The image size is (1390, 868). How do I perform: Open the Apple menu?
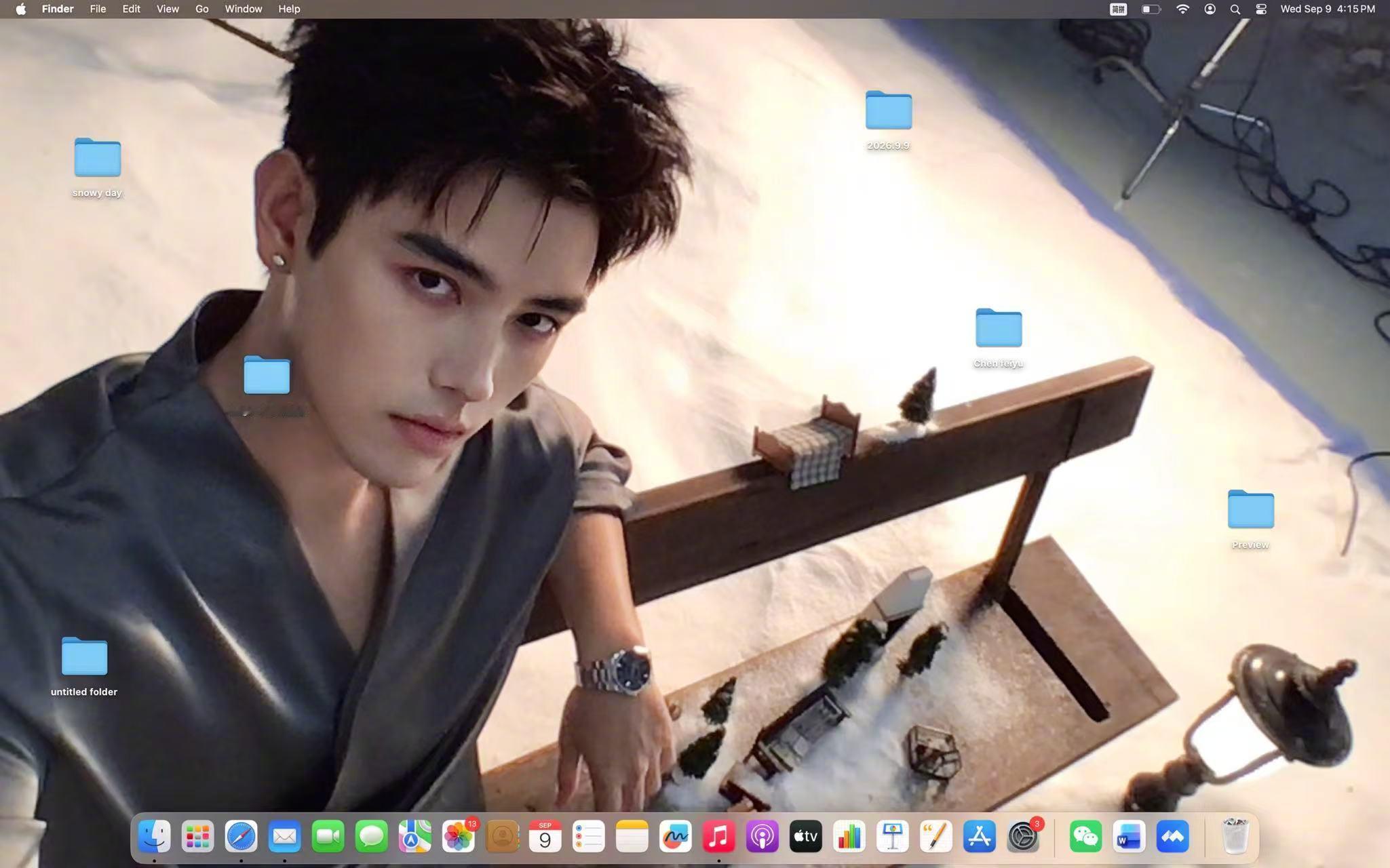pyautogui.click(x=20, y=9)
